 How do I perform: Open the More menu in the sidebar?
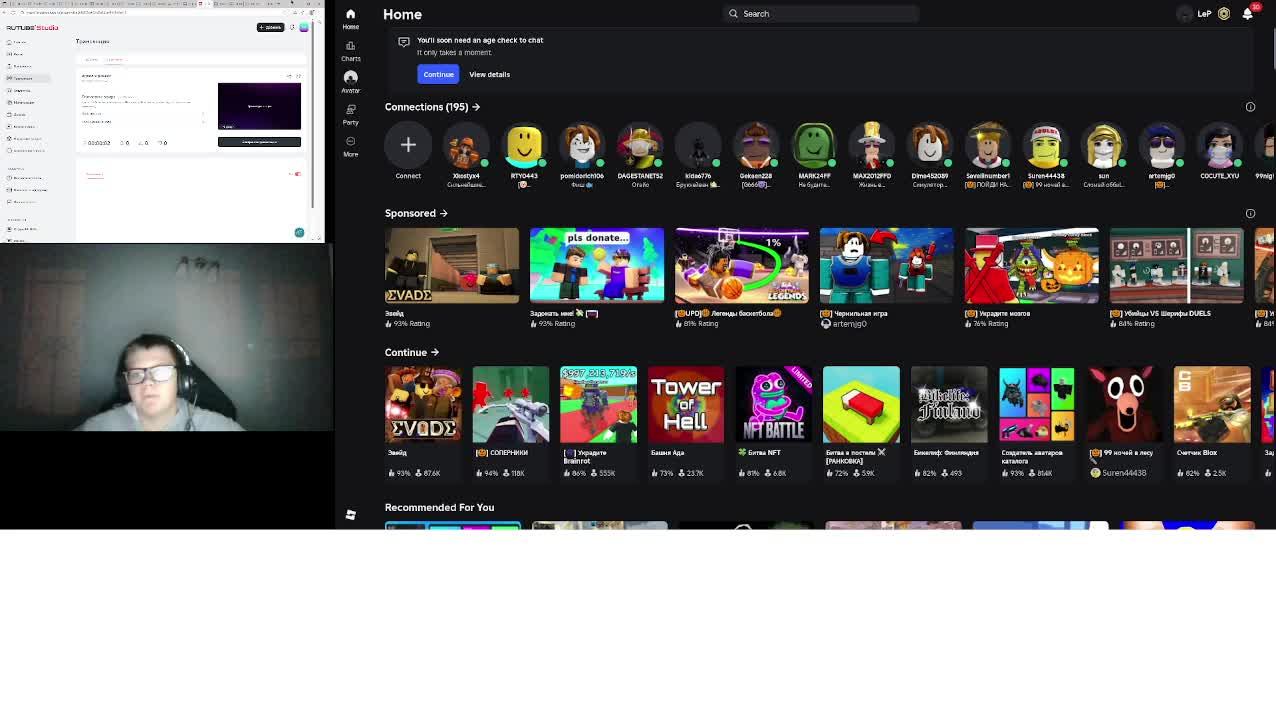coord(350,146)
